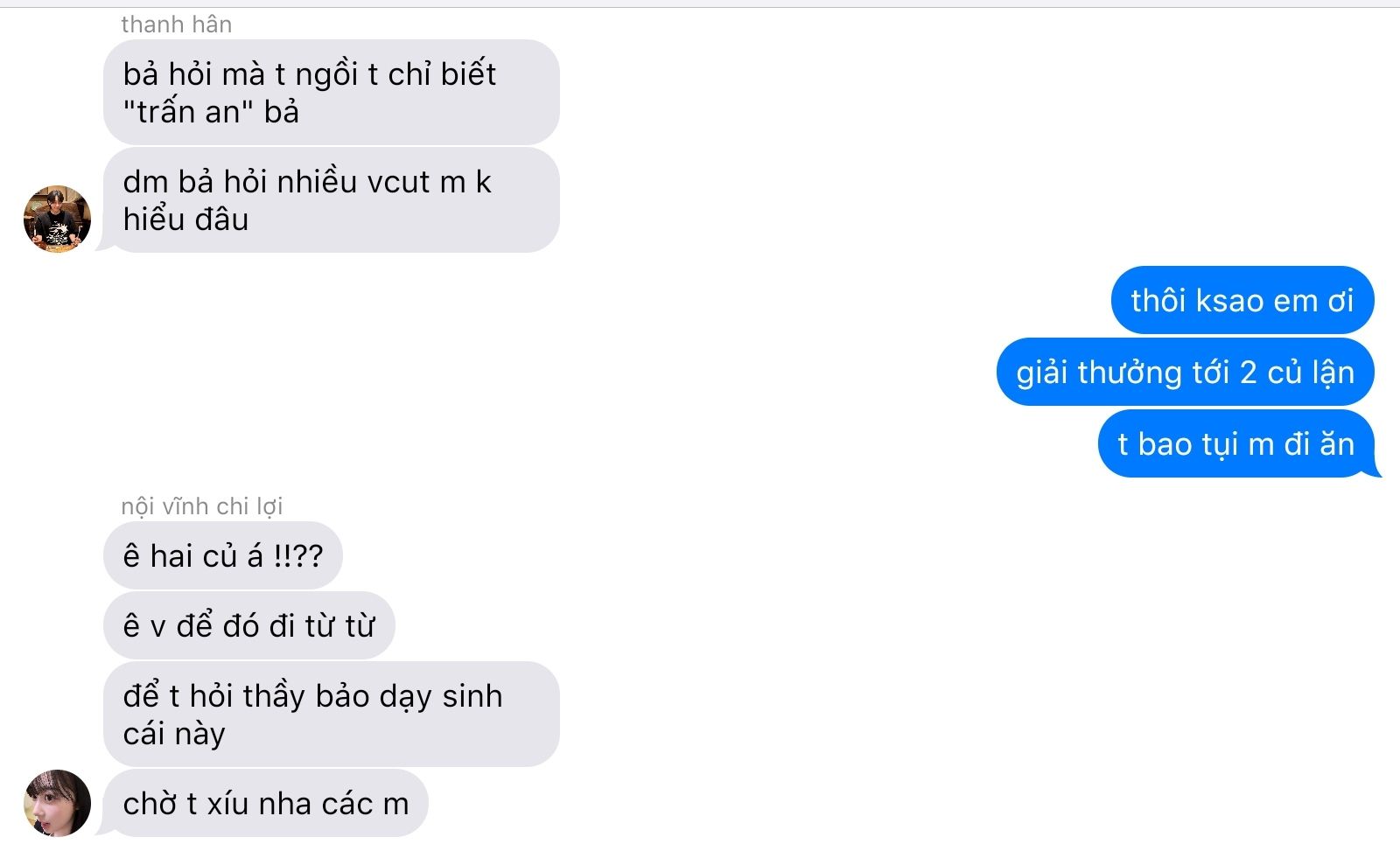Click sender name "thanh hân"

coord(177,24)
